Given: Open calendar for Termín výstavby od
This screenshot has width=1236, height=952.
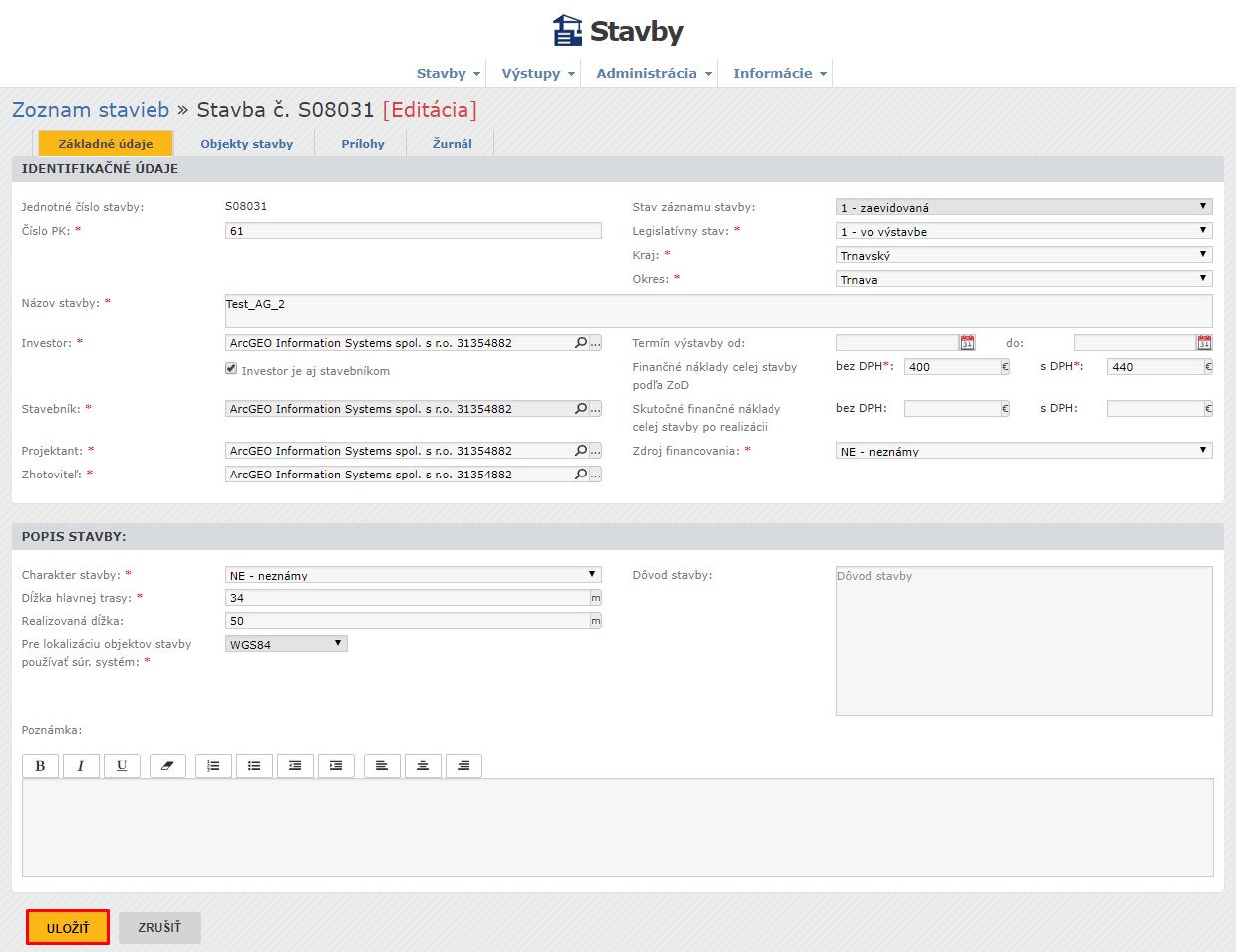Looking at the screenshot, I should tap(967, 343).
